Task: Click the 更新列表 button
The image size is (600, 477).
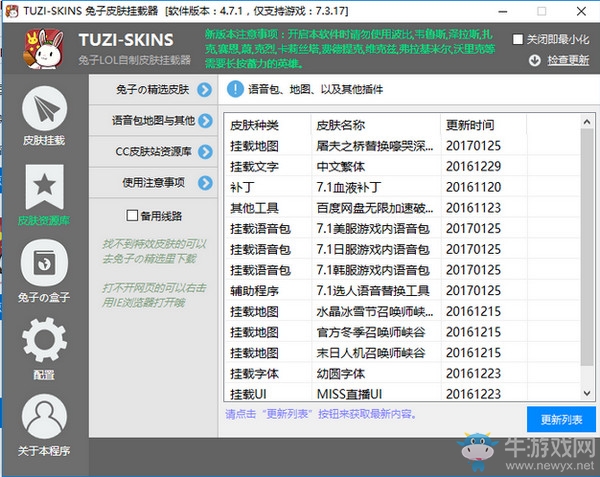Action: click(561, 419)
